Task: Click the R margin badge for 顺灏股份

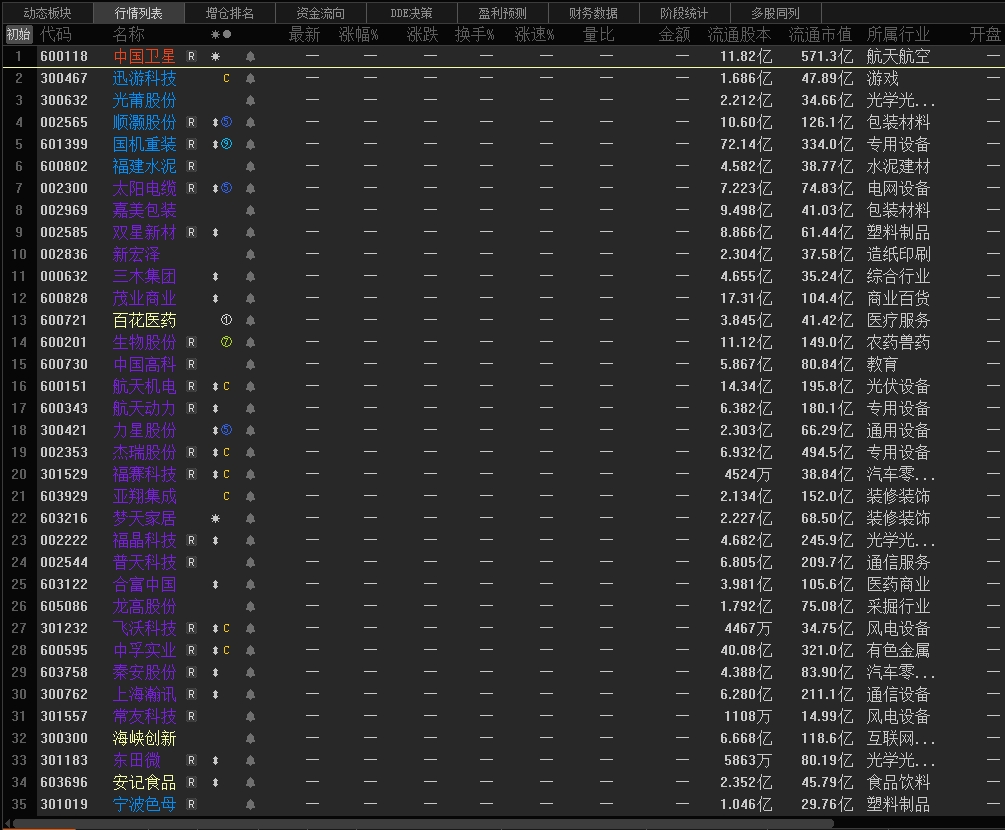Action: (x=191, y=122)
